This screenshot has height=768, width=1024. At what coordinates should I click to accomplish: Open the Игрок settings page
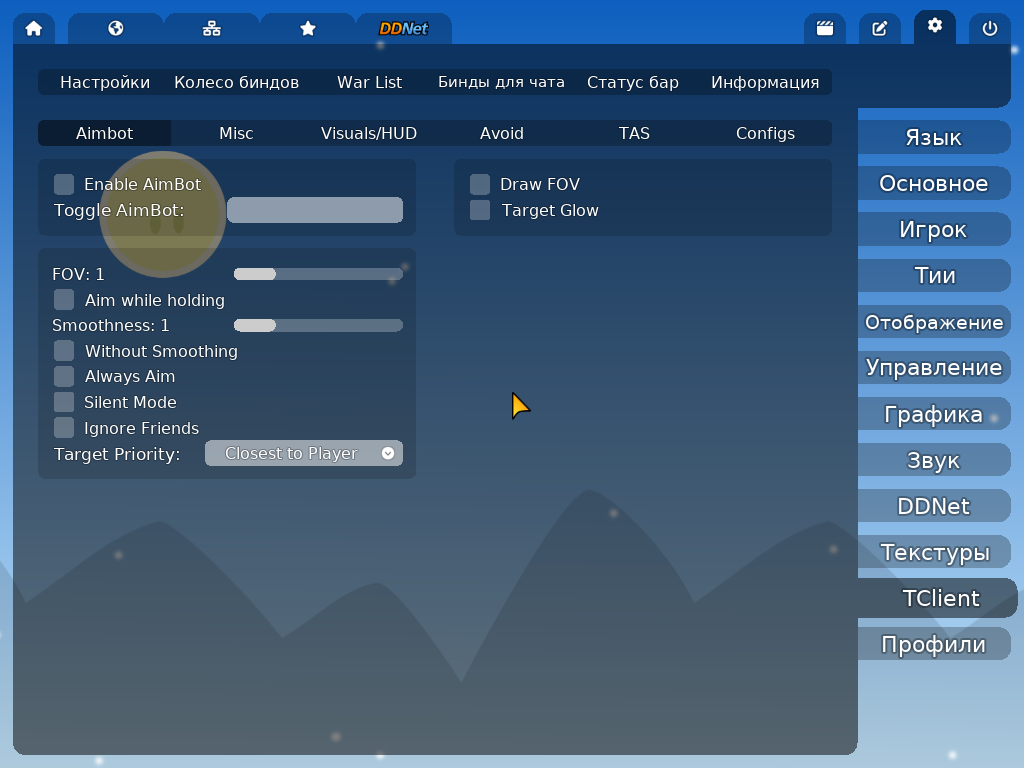pos(934,229)
